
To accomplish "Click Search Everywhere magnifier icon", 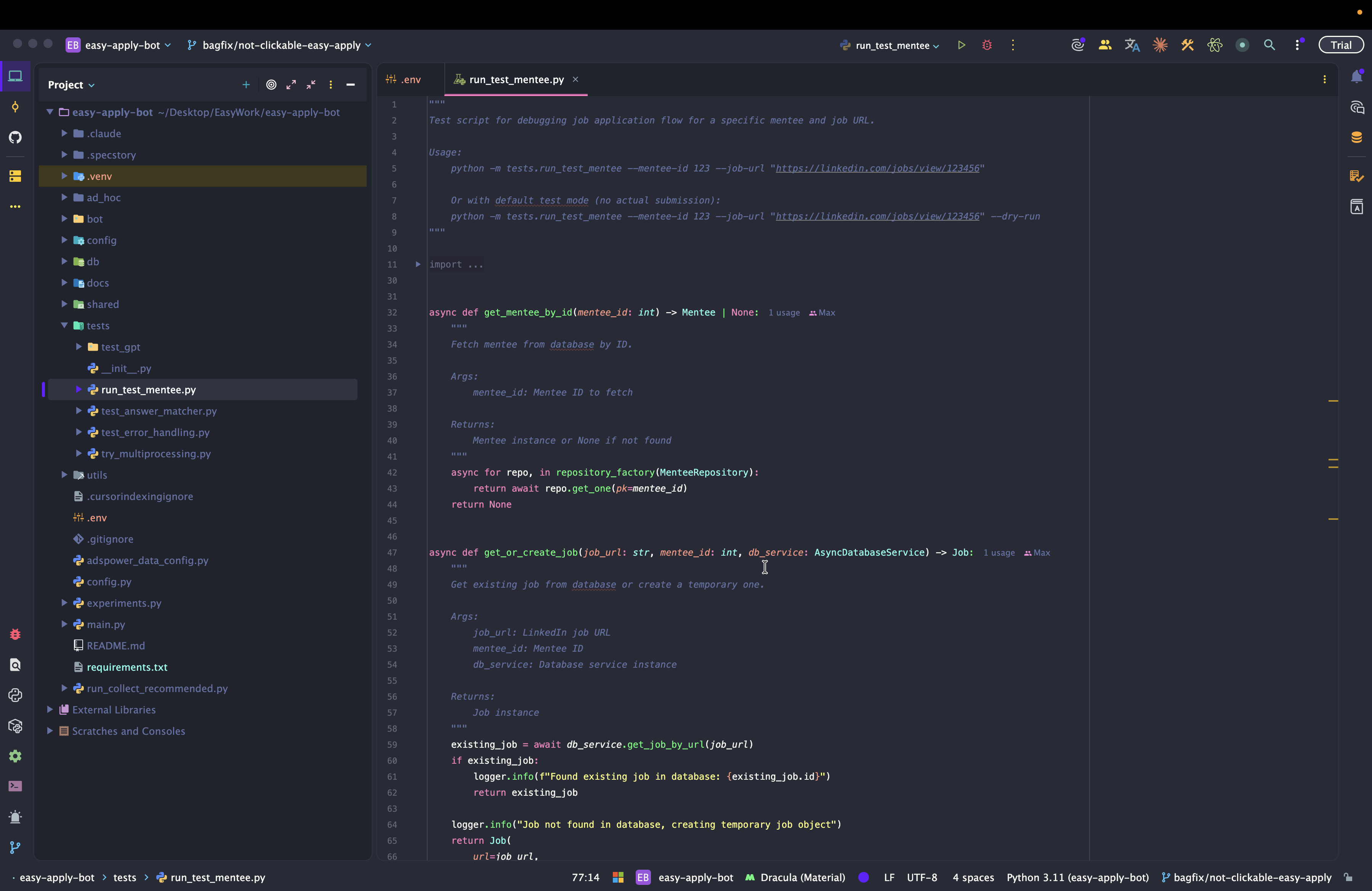I will pos(1269,45).
